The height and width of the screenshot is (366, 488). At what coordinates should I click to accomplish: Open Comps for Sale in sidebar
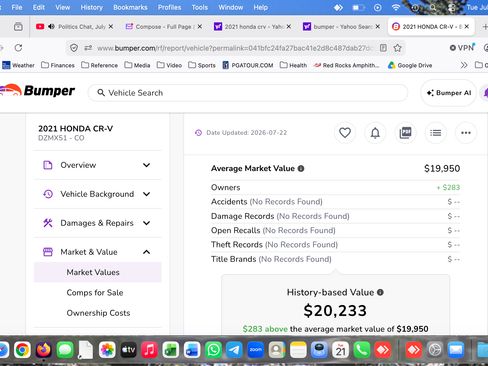click(x=95, y=293)
